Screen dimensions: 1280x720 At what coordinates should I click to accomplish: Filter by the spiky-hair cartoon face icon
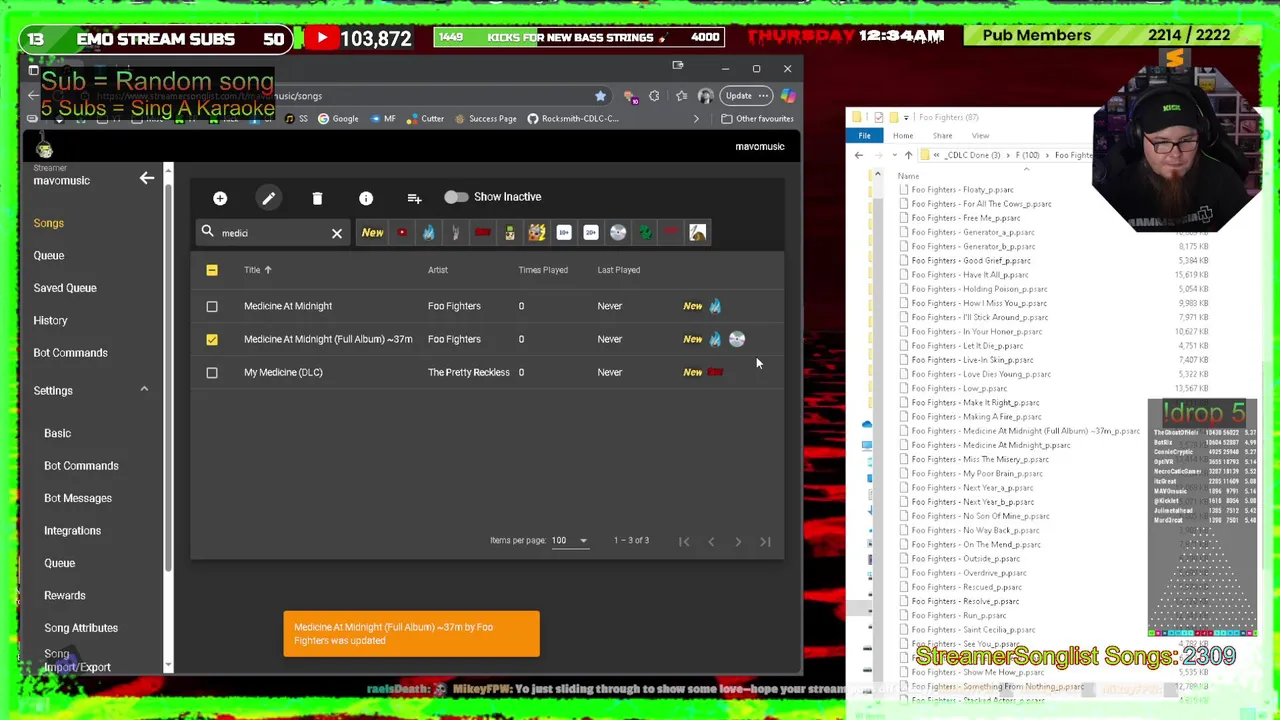pyautogui.click(x=537, y=233)
